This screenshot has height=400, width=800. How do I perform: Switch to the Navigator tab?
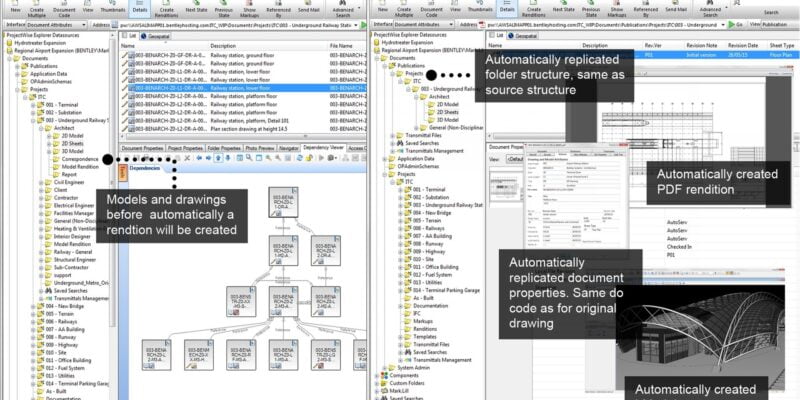click(x=289, y=148)
